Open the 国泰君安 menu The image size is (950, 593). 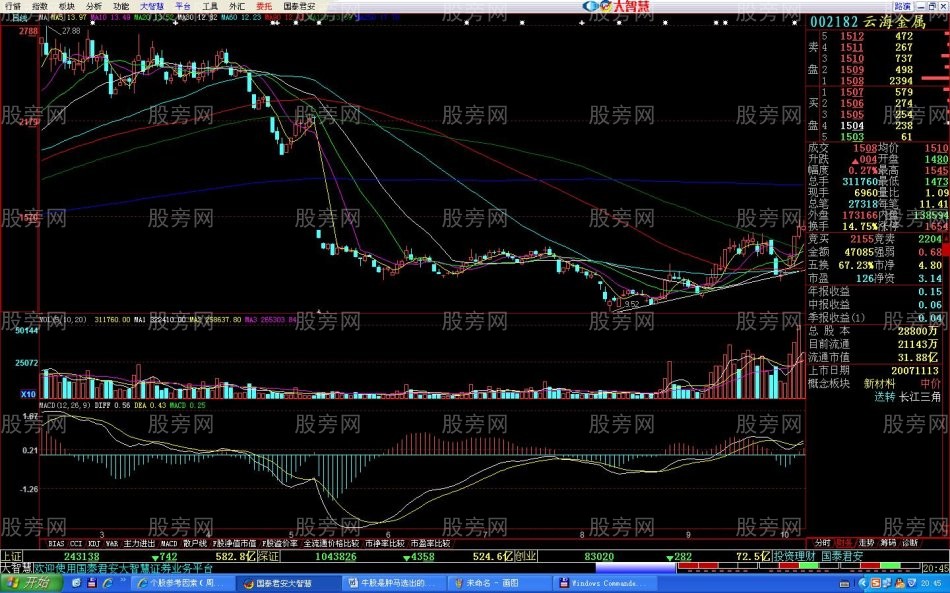click(299, 6)
